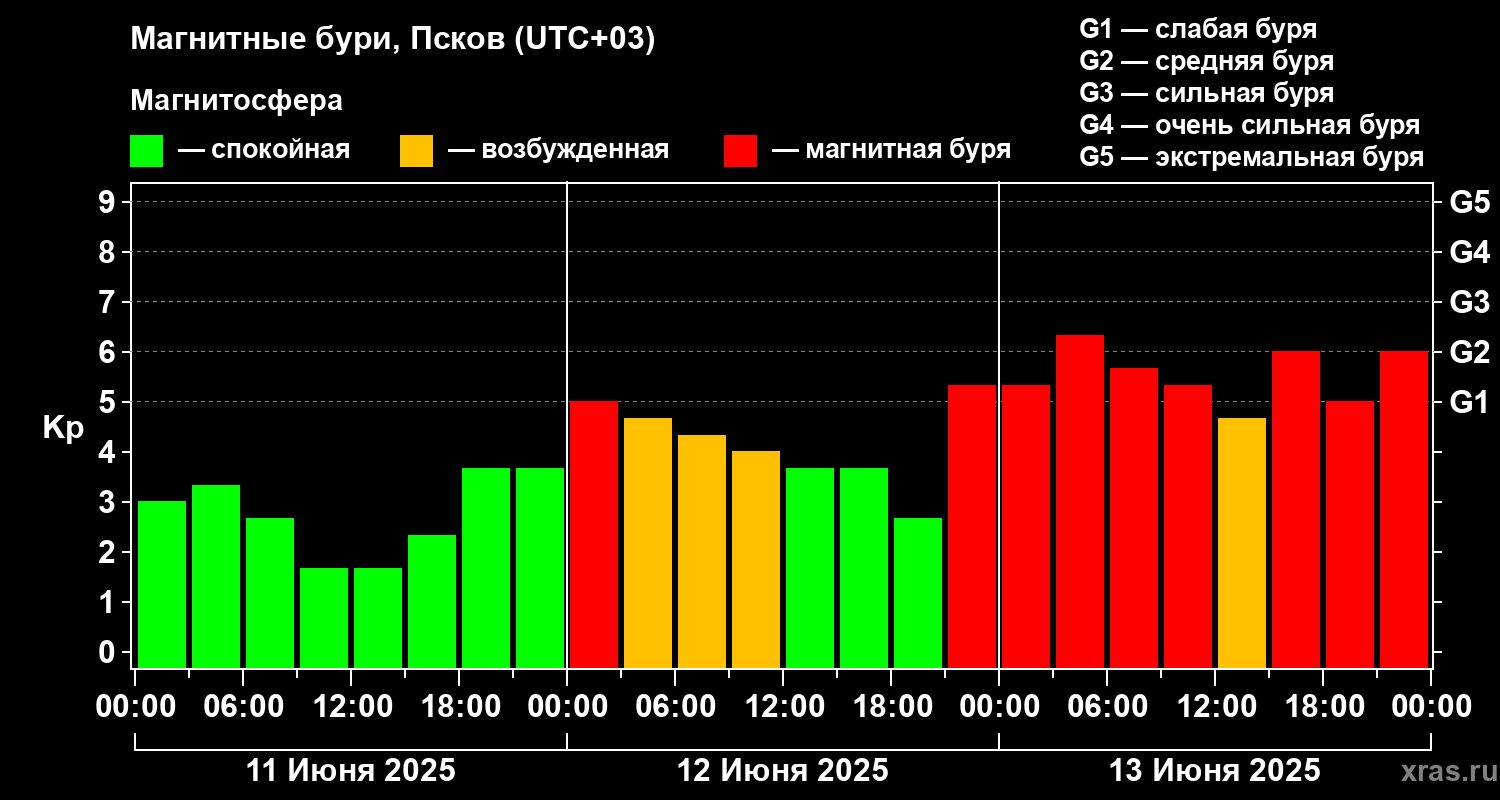Click the Kp axis value 9

point(108,202)
